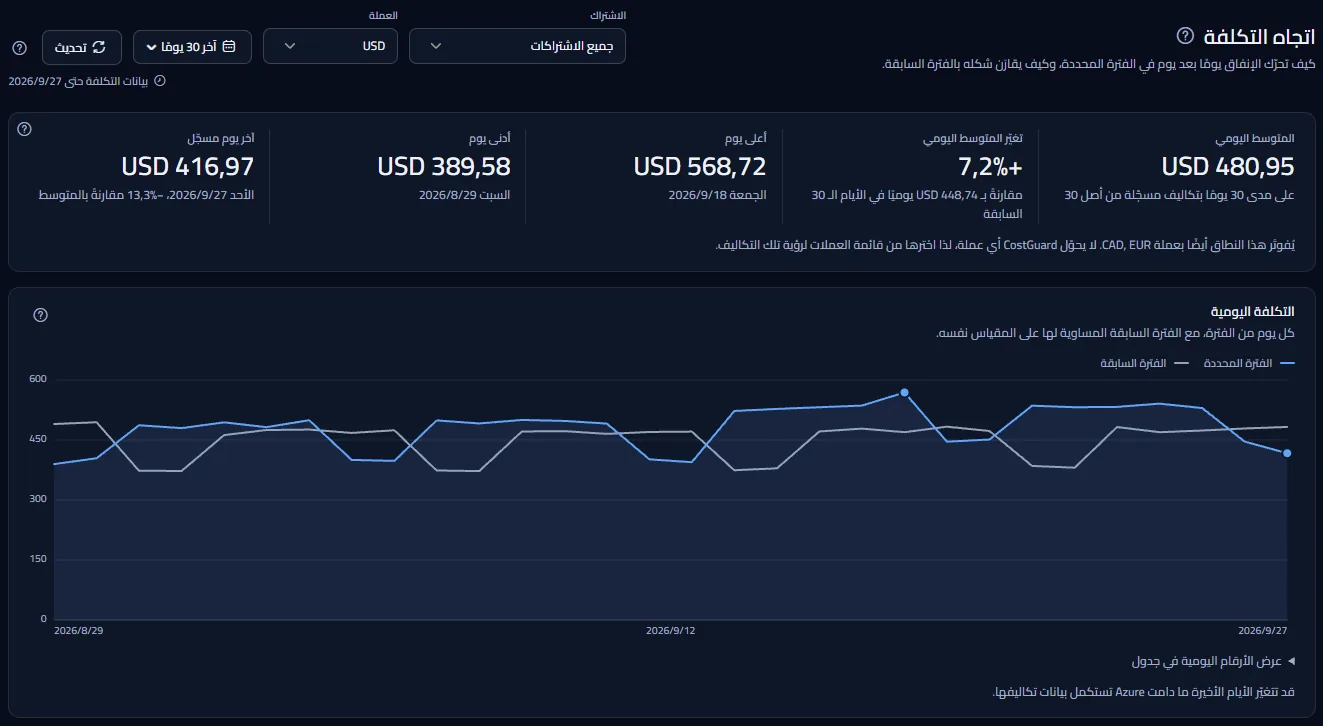
Task: Open help icon beside اتجاه التكلفة title
Action: (1185, 36)
